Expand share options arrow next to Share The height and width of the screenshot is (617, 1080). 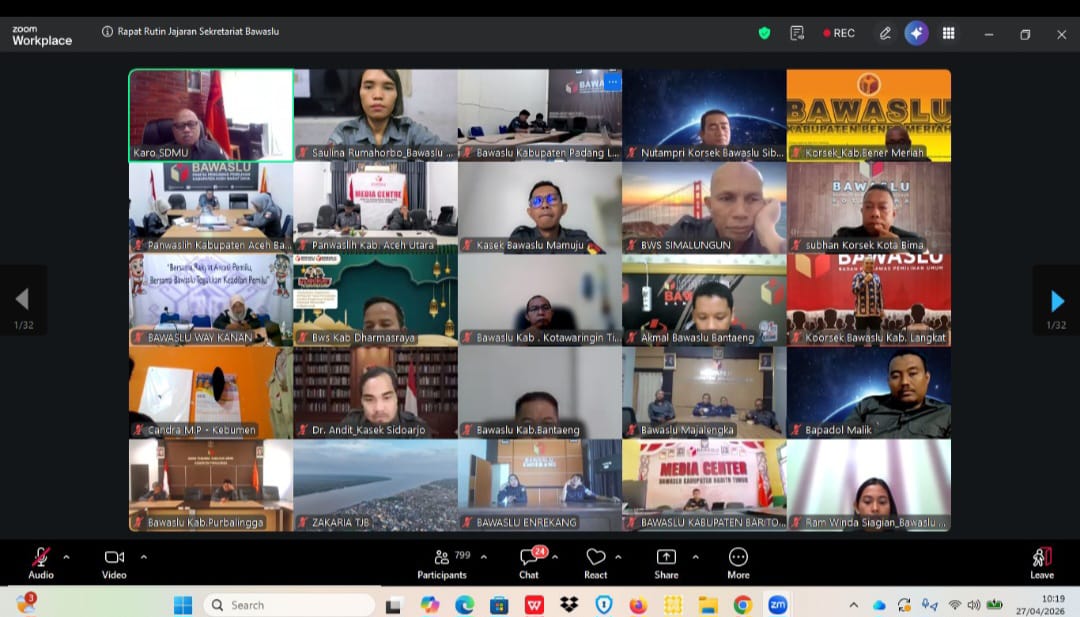coord(695,557)
